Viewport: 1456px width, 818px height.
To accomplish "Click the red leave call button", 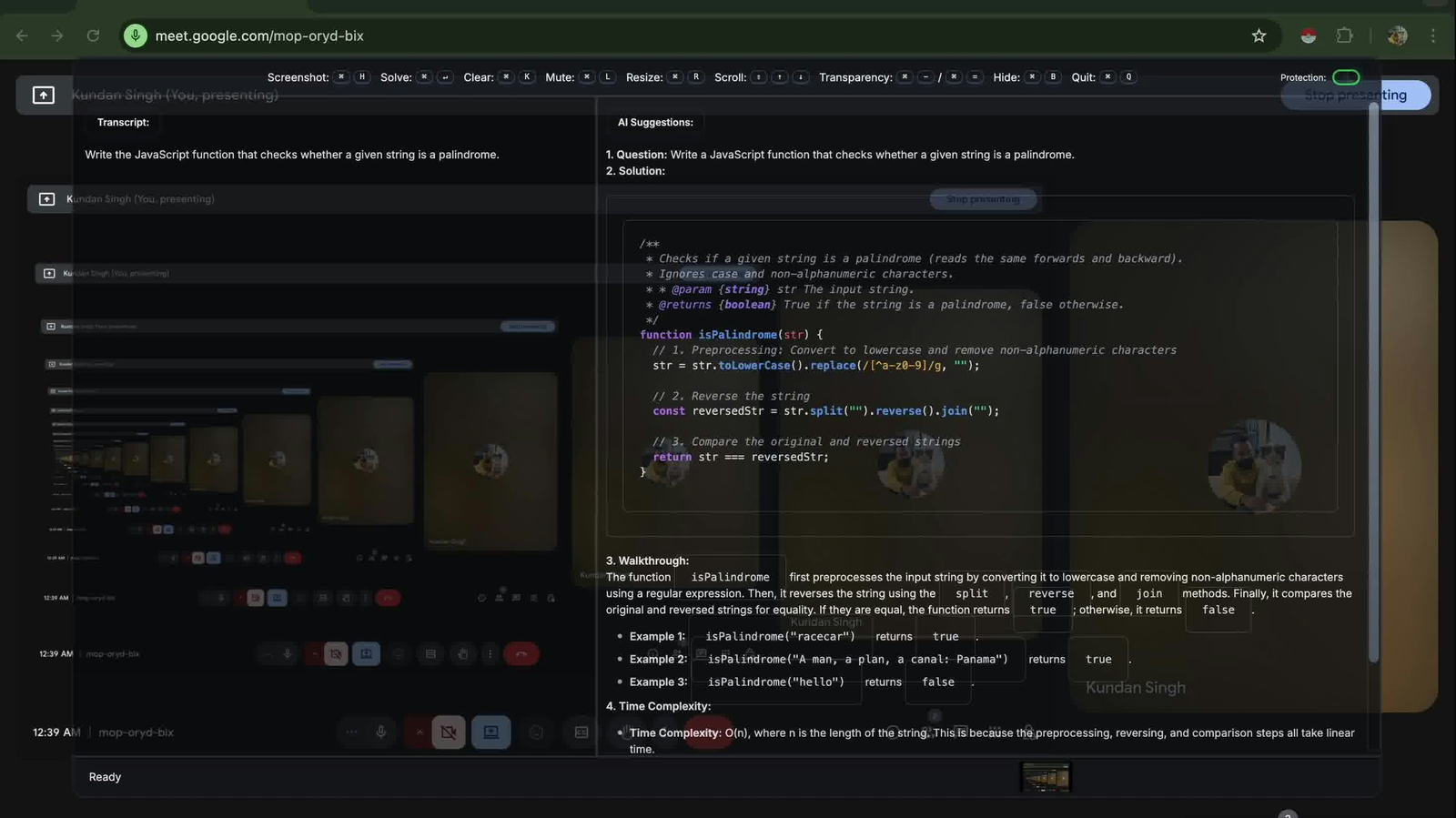I will [x=709, y=732].
